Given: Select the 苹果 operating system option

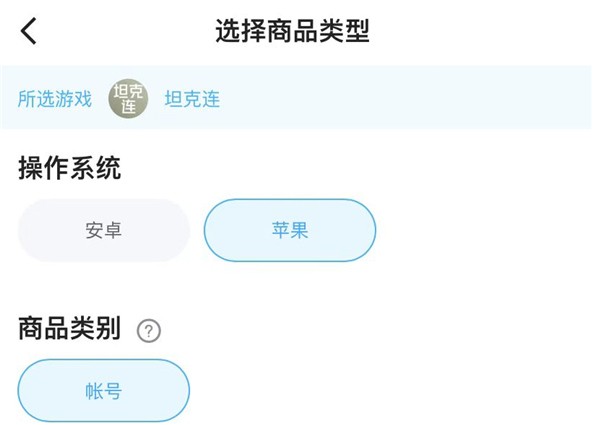Looking at the screenshot, I should pyautogui.click(x=290, y=230).
